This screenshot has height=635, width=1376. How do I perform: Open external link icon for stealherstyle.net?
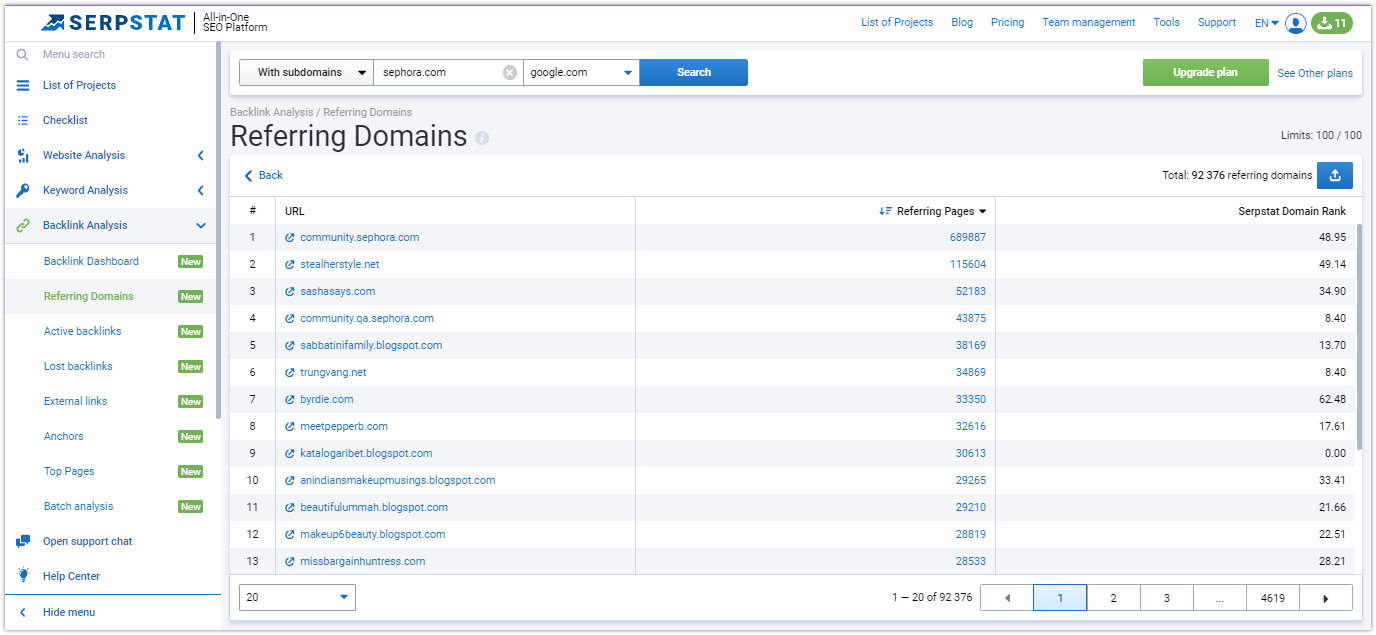point(290,265)
